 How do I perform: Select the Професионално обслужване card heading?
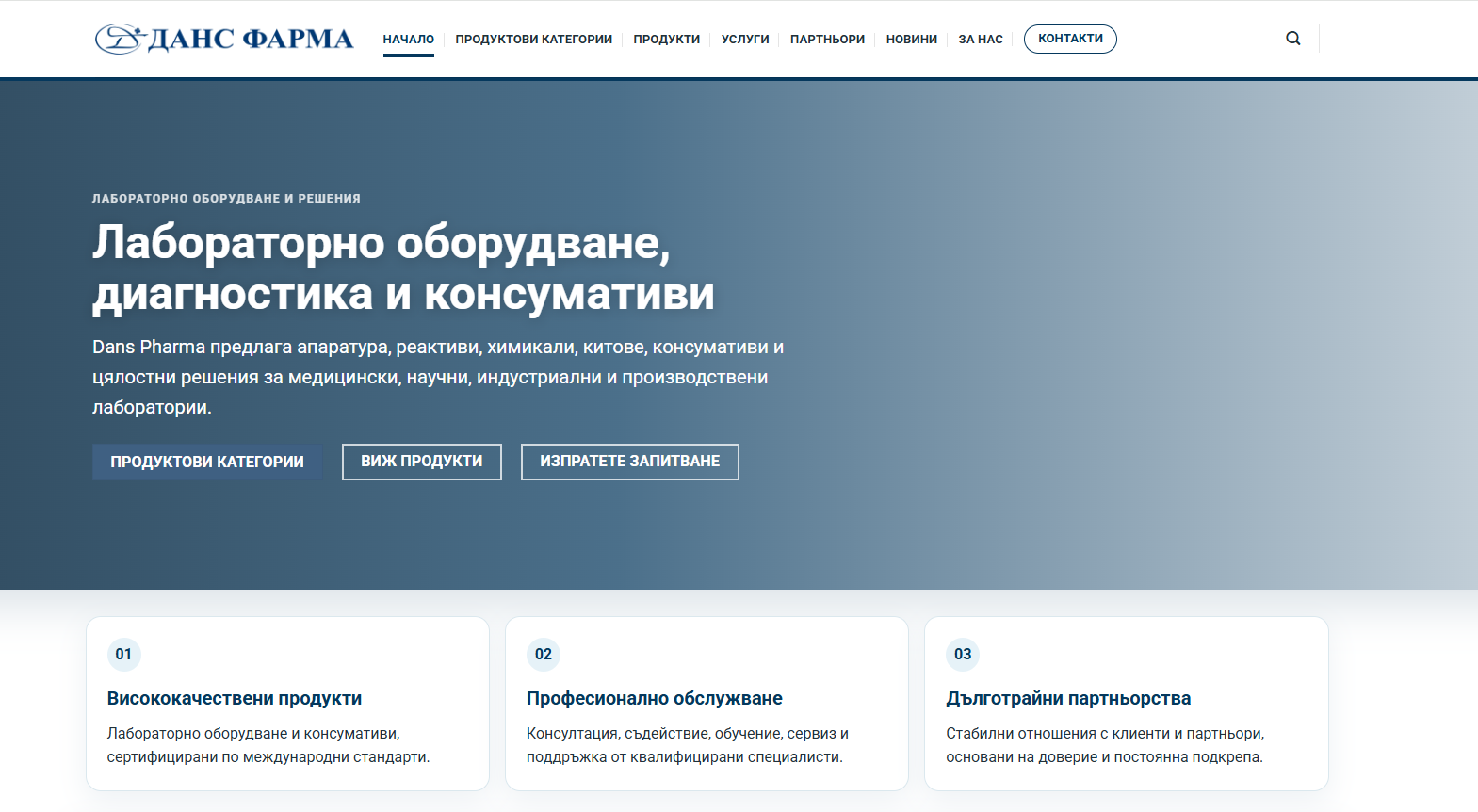pyautogui.click(x=655, y=698)
